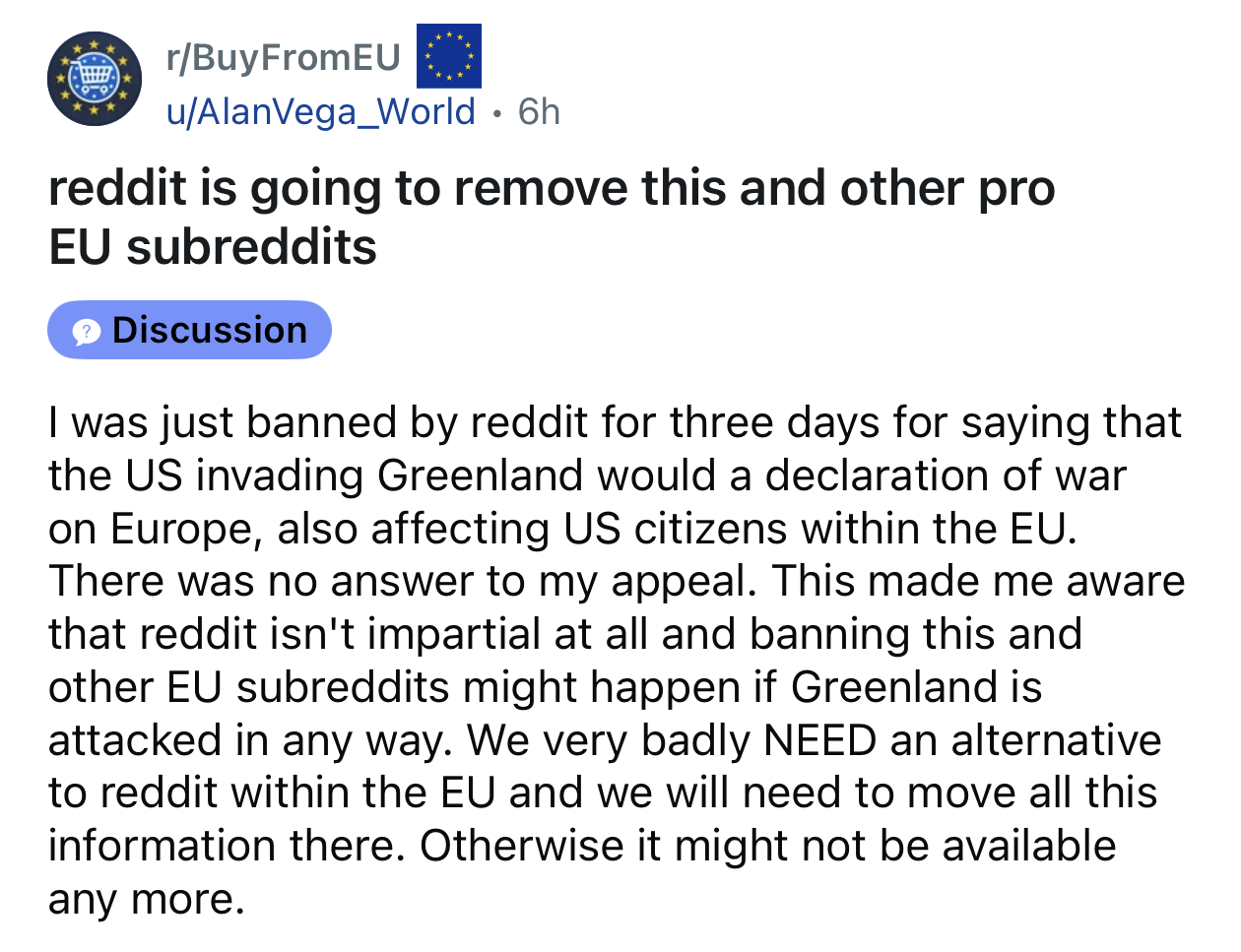
Task: Open the post title starting 'reddit is going'
Action: (552, 188)
